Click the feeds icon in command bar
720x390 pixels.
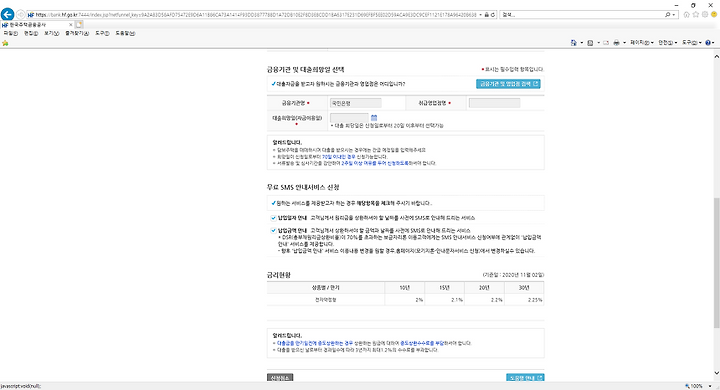pos(590,43)
